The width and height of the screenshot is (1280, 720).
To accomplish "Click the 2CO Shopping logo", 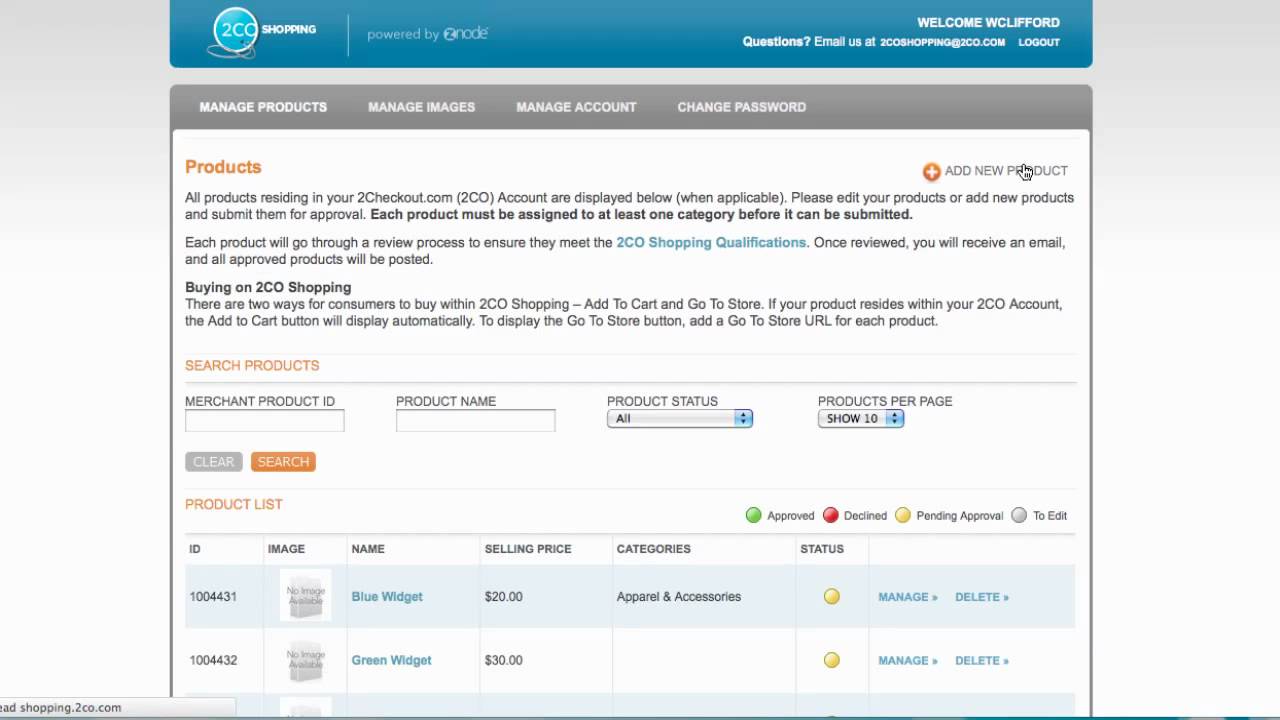I will (263, 32).
